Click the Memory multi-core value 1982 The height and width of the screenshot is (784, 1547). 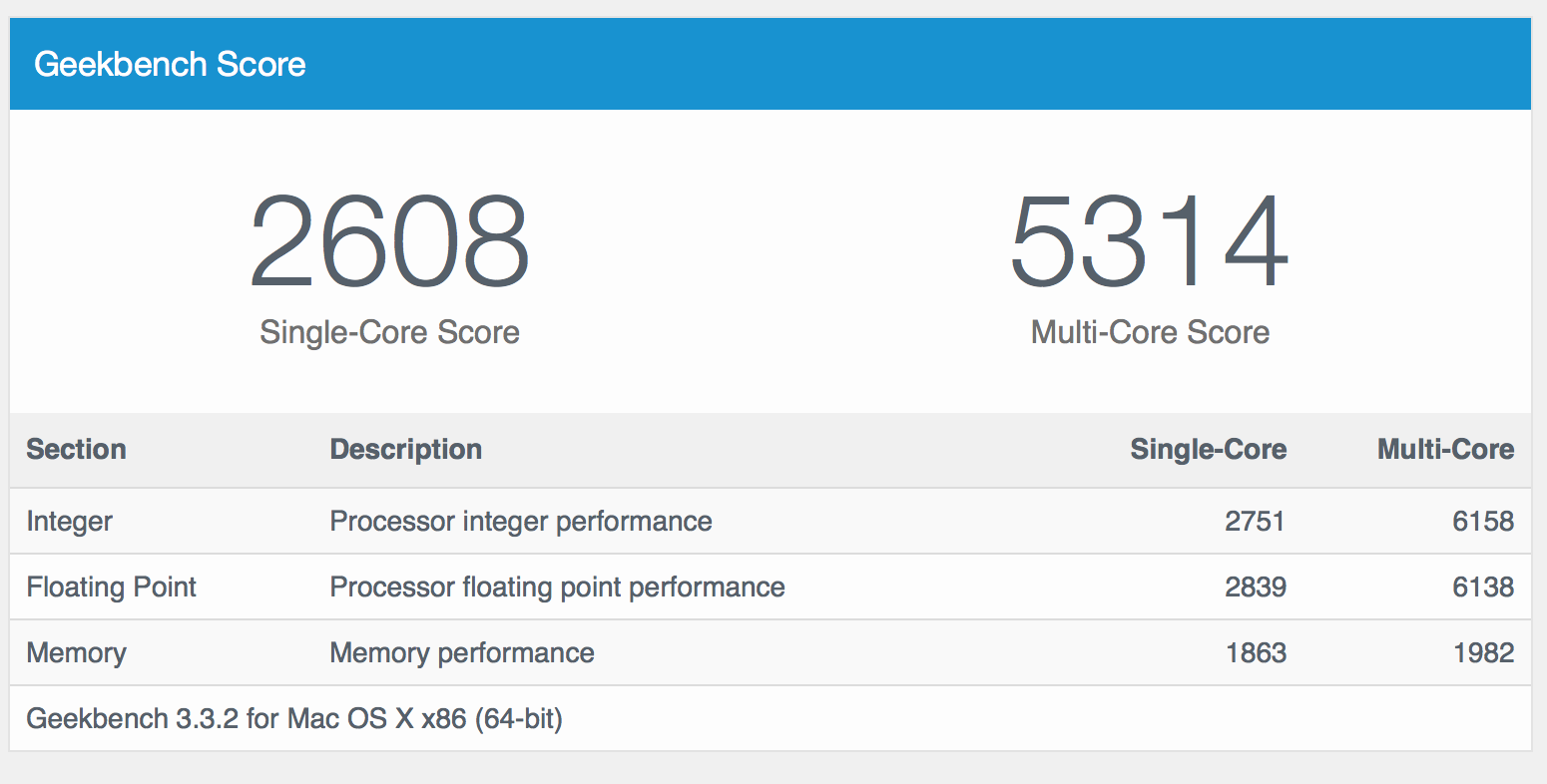1483,652
